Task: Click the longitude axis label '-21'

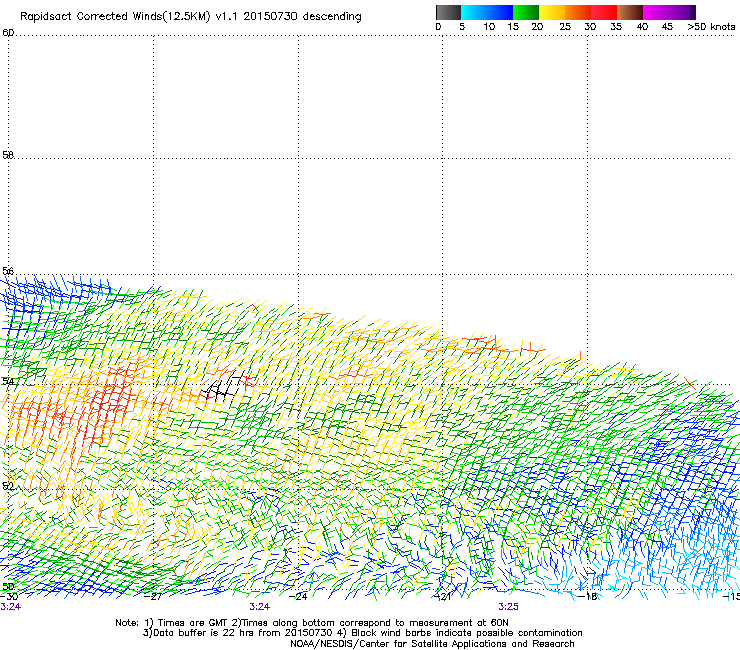Action: pyautogui.click(x=443, y=597)
